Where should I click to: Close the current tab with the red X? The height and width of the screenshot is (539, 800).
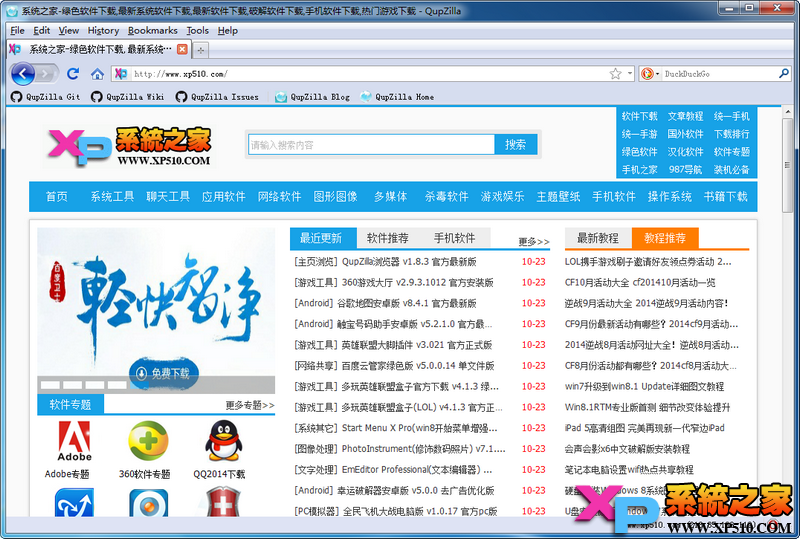(x=182, y=49)
